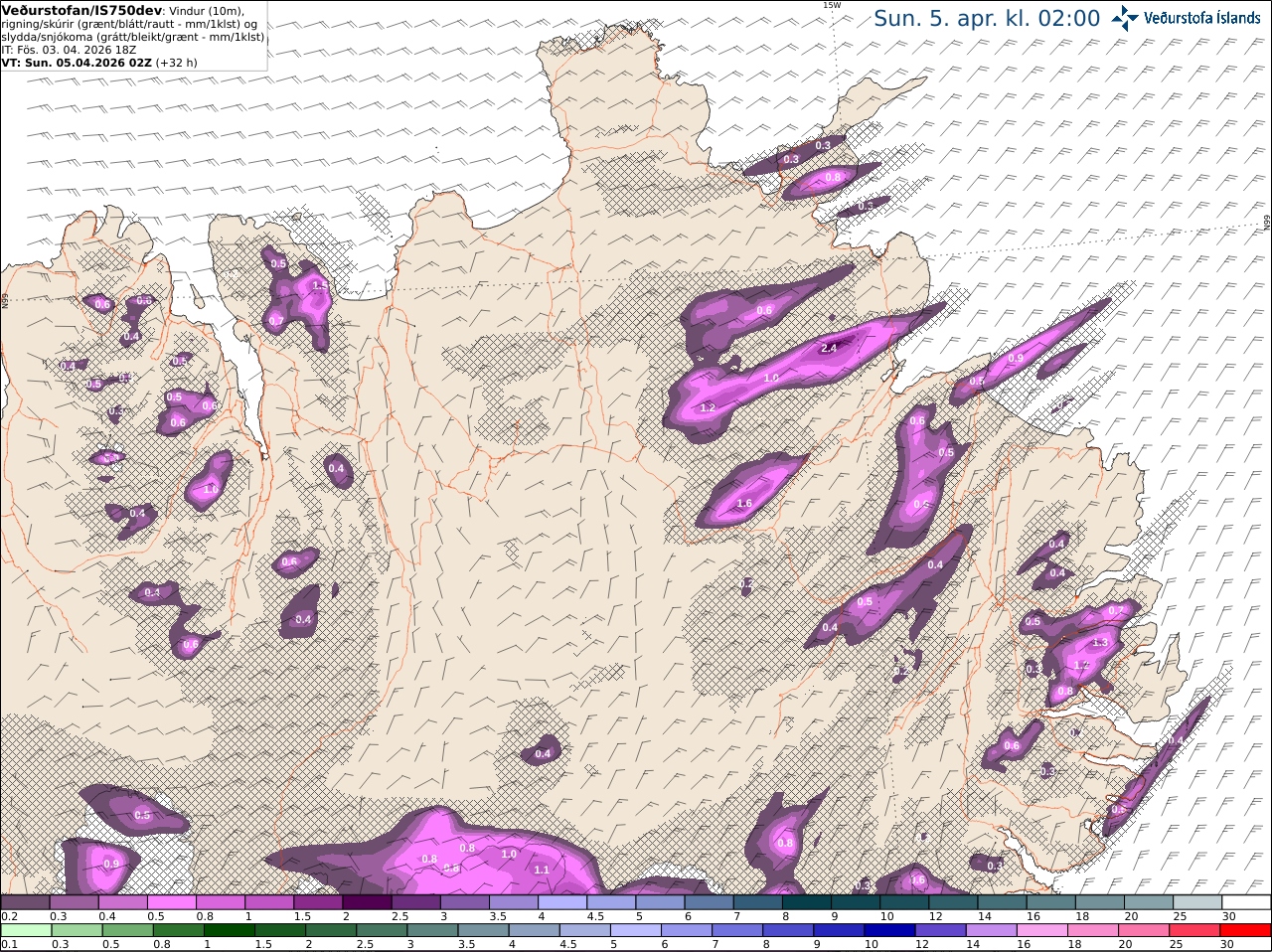
Task: Click the N99 label on the right edge
Action: (1267, 223)
